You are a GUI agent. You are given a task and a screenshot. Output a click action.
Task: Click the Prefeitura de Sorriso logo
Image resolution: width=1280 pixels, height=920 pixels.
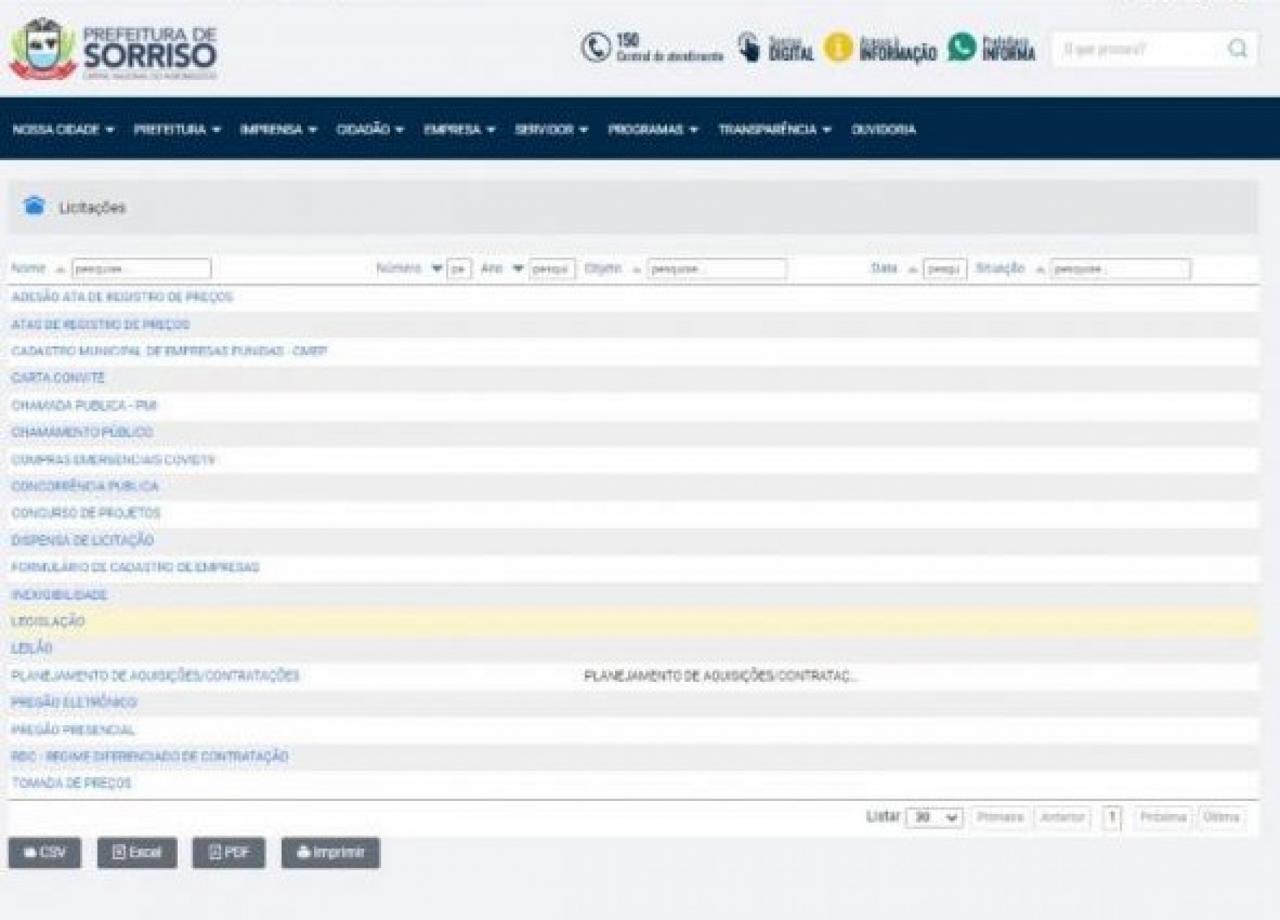(x=112, y=49)
